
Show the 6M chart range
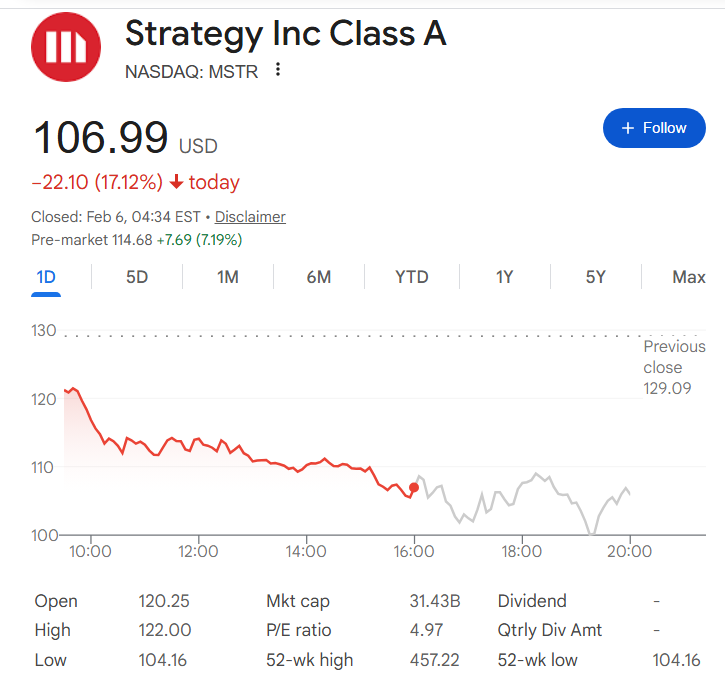pyautogui.click(x=319, y=277)
